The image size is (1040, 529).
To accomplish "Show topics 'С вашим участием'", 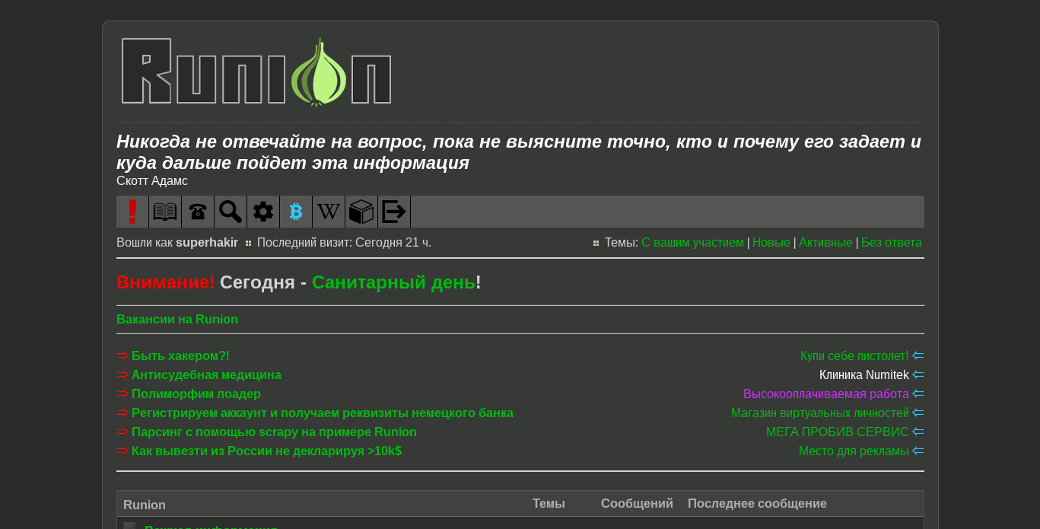I will [x=692, y=243].
